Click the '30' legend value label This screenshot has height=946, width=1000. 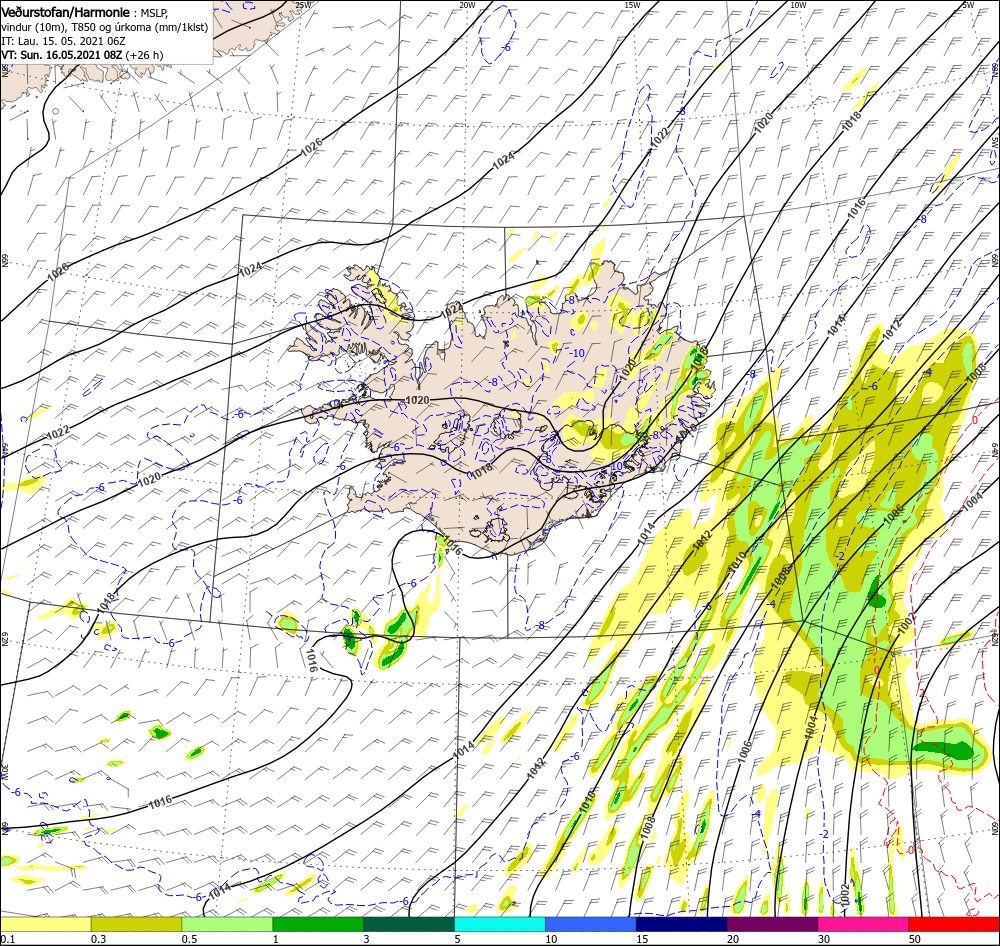[824, 939]
